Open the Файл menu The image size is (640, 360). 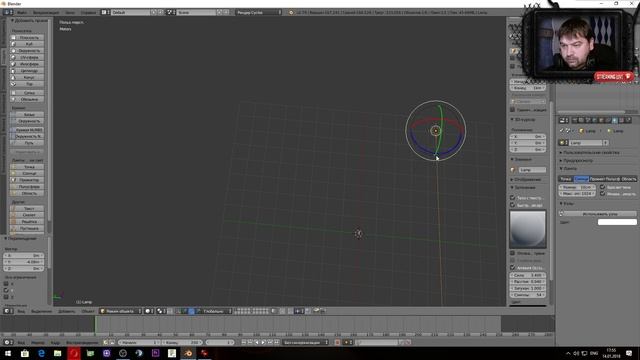click(x=22, y=12)
